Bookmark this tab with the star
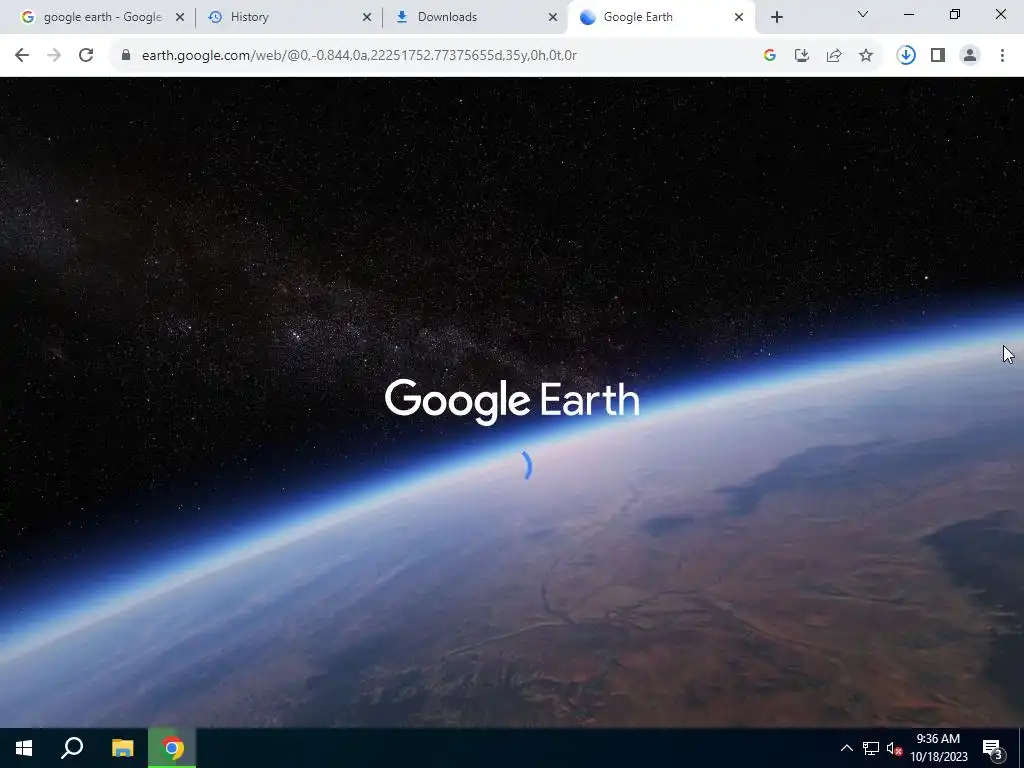Screen dimensions: 1024x768 (x=866, y=56)
